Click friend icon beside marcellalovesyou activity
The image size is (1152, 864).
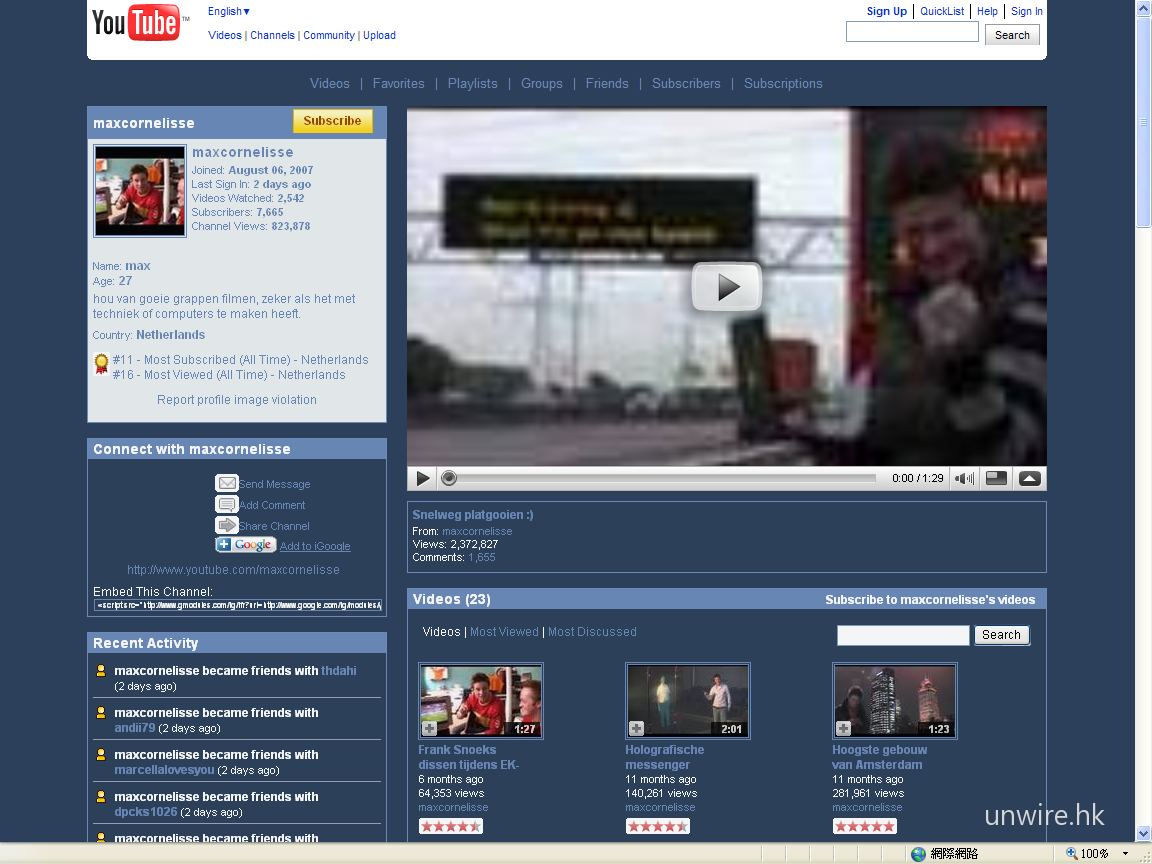[101, 754]
